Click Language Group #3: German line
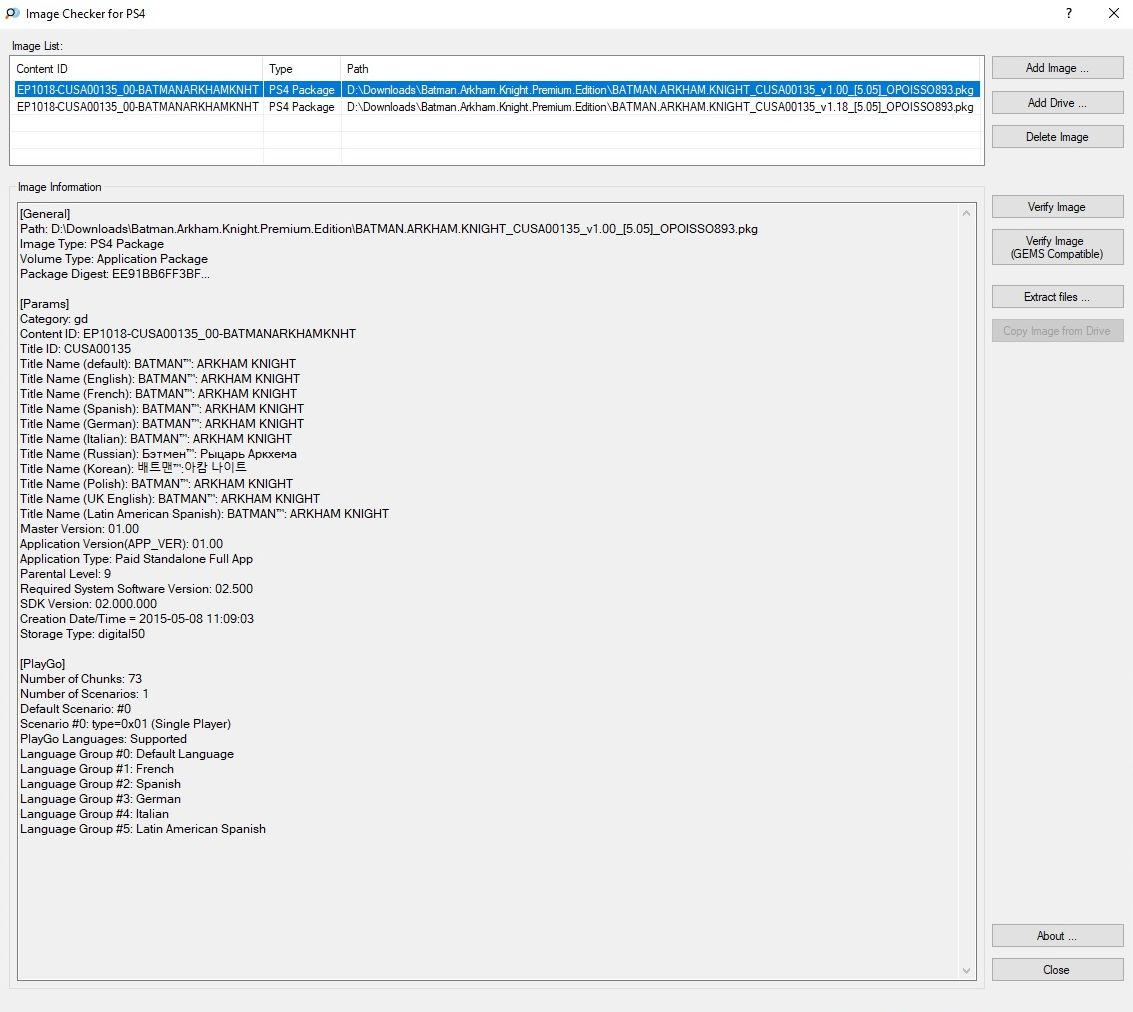This screenshot has width=1133, height=1012. pyautogui.click(x=100, y=799)
